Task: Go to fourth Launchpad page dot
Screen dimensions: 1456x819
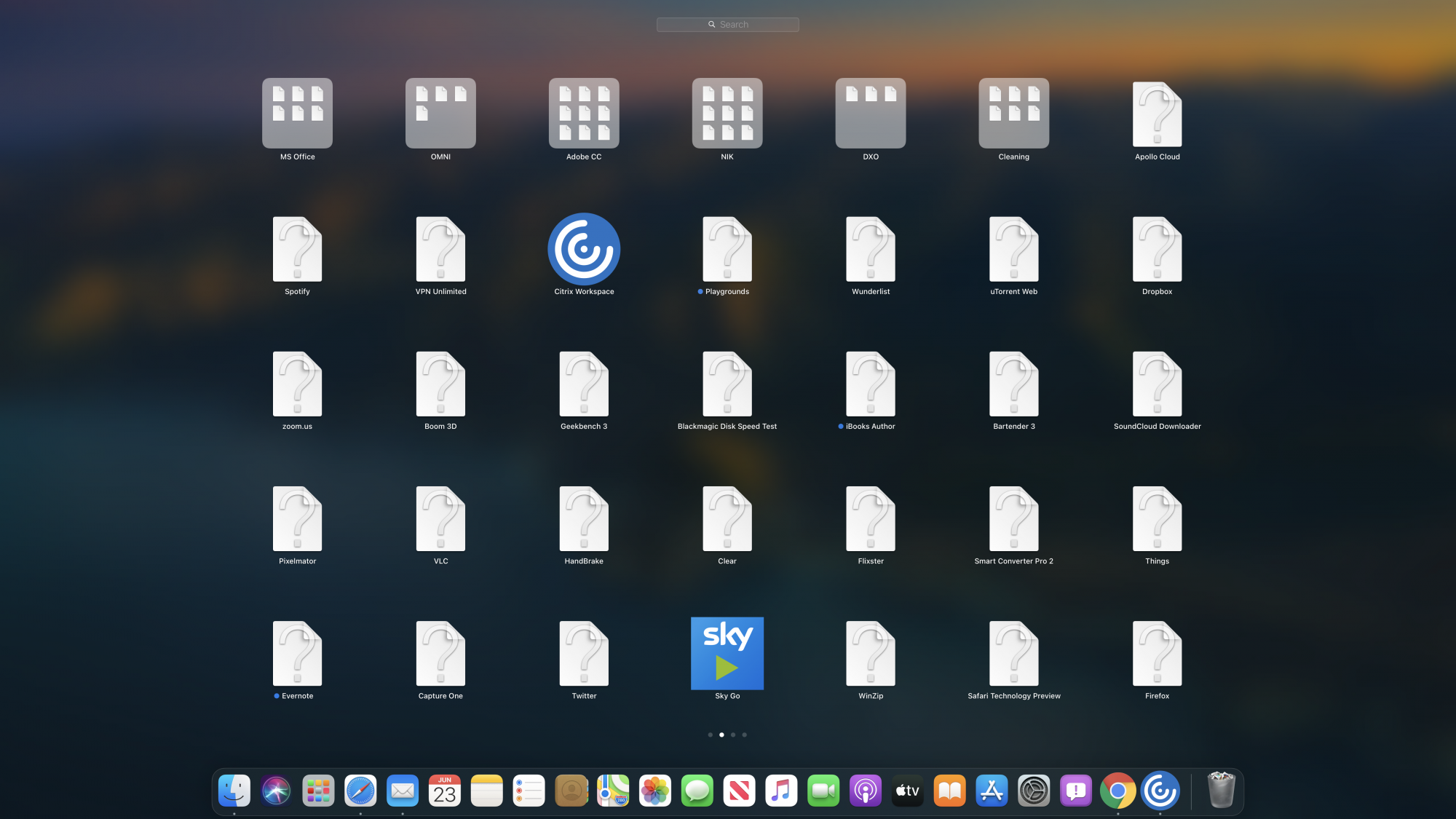Action: [x=744, y=735]
